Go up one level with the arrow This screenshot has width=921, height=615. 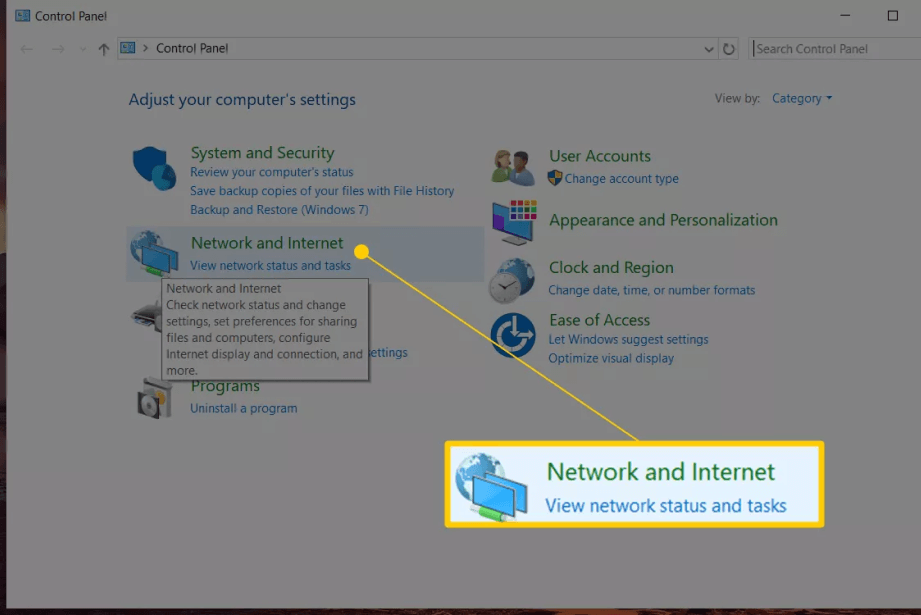tap(103, 49)
